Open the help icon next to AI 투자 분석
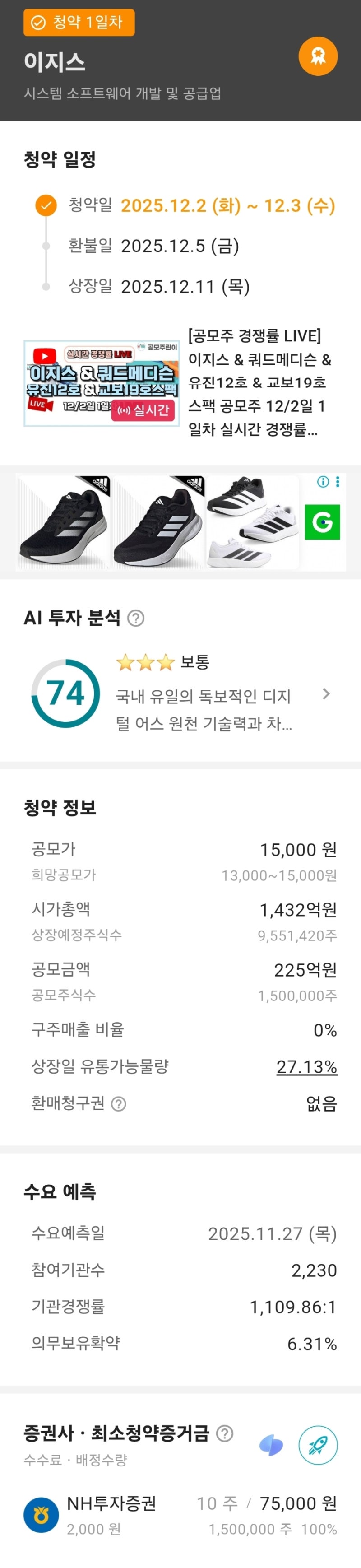Viewport: 361px width, 1568px height. [x=136, y=619]
